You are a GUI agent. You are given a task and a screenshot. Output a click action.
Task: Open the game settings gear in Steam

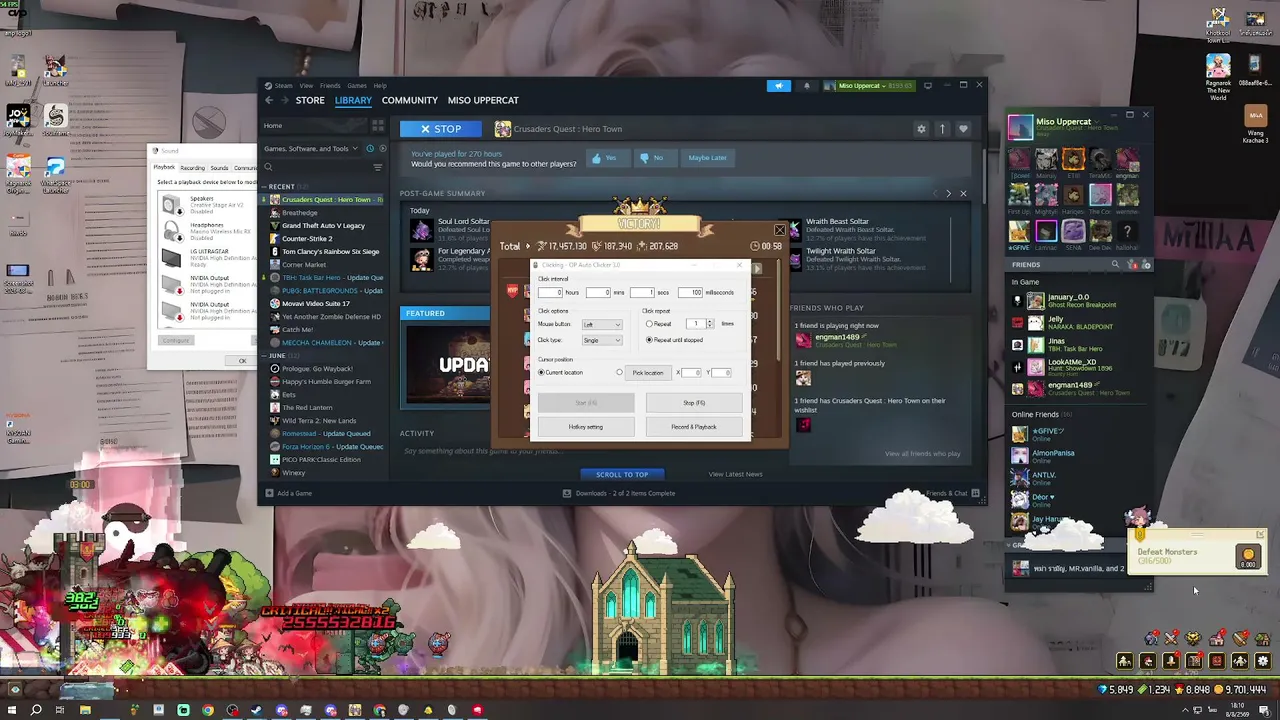click(x=921, y=129)
